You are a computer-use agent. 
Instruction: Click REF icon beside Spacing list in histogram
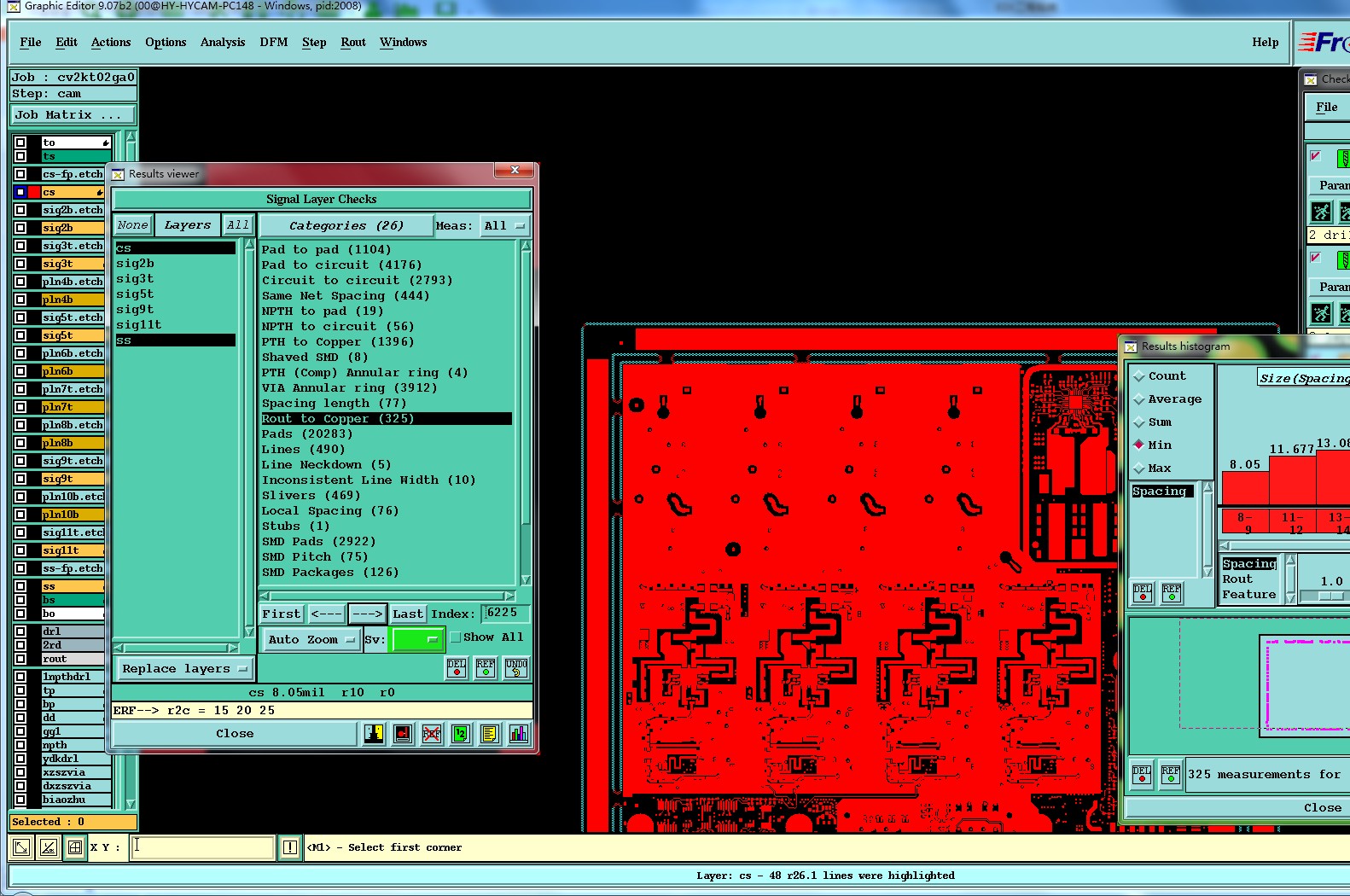pos(1172,593)
